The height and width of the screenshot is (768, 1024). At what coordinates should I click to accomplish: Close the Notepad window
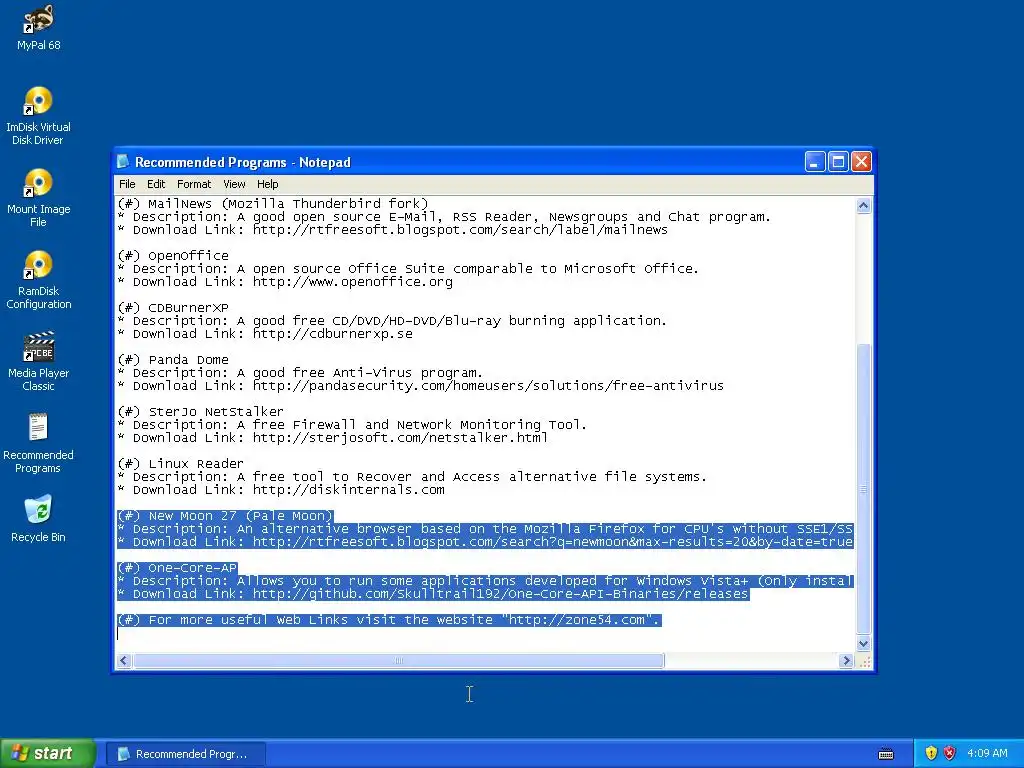pyautogui.click(x=861, y=161)
